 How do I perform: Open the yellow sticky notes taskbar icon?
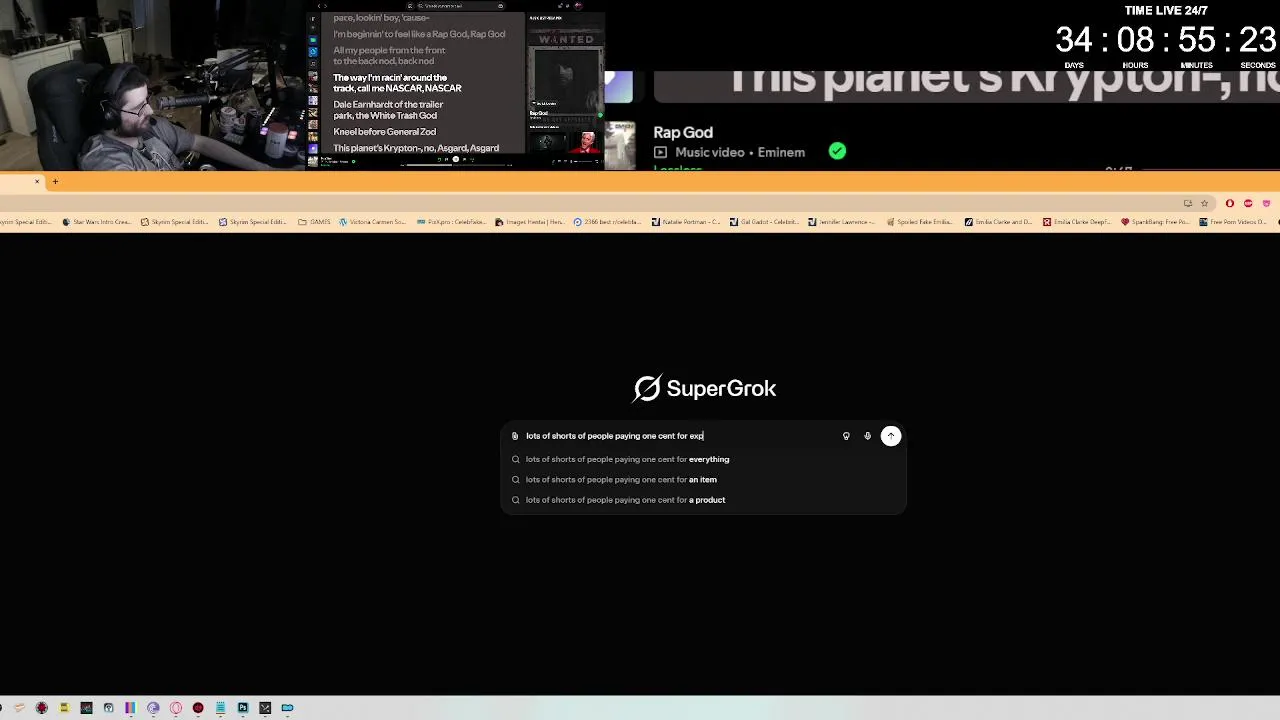(64, 708)
